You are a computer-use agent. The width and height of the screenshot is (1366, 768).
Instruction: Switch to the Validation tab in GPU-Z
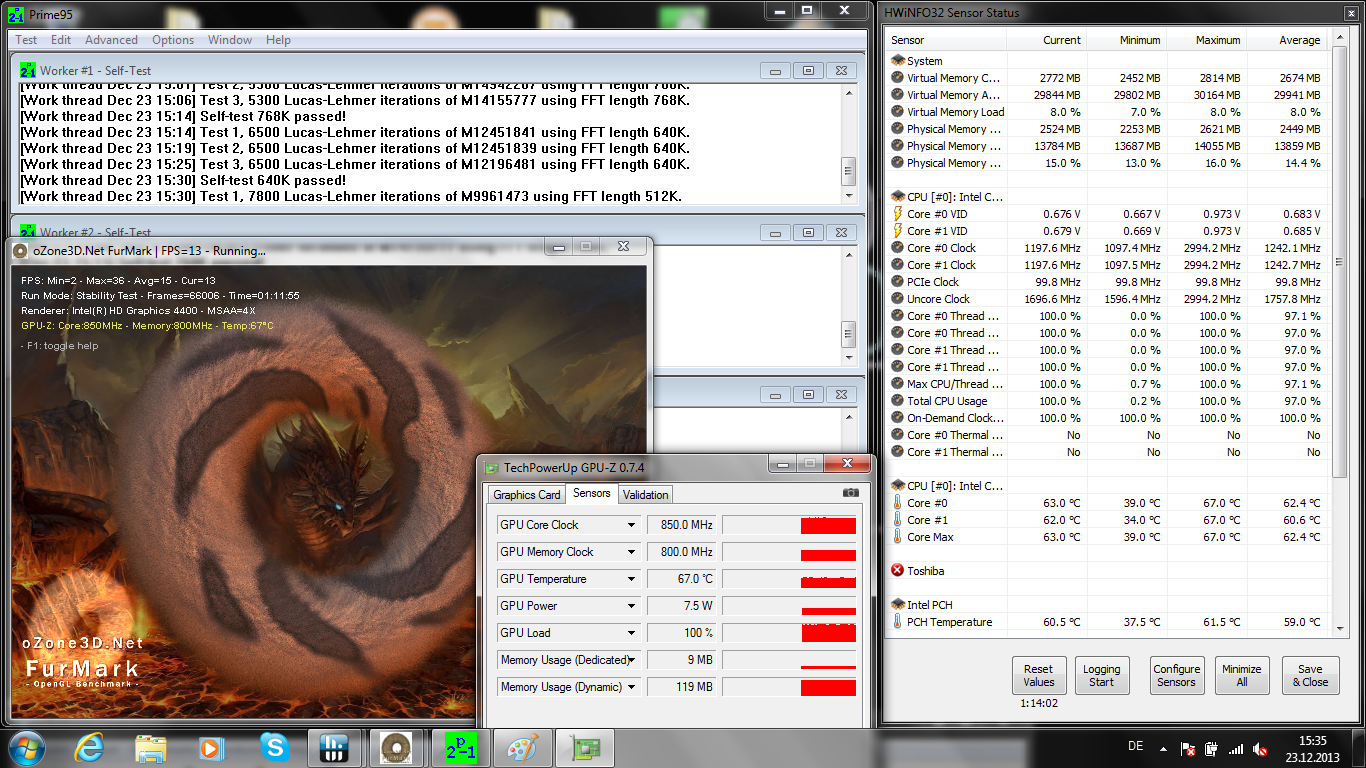645,495
